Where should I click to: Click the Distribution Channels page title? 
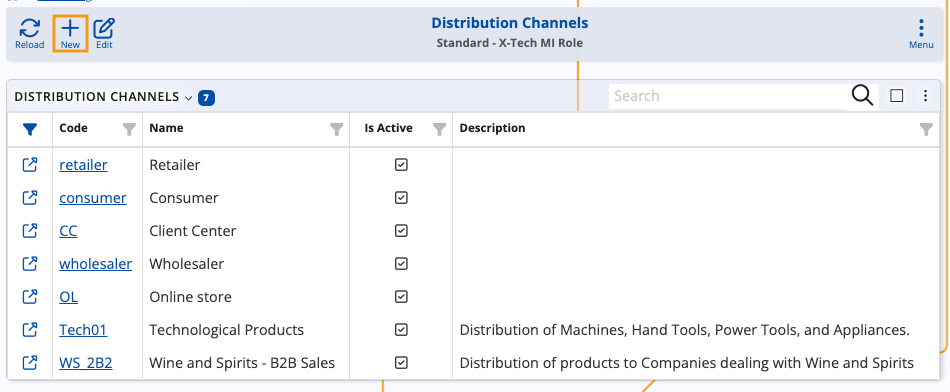(510, 23)
